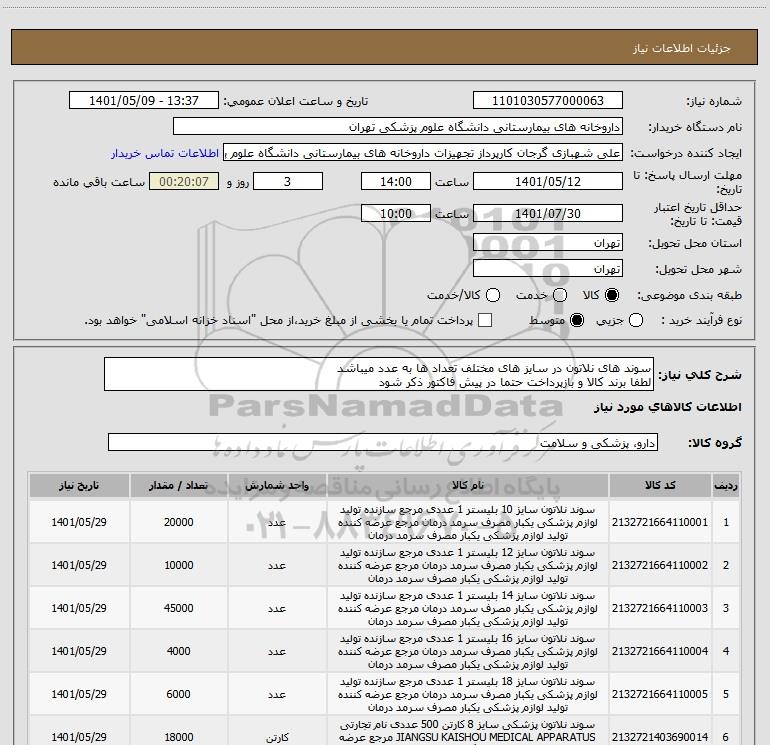
Task: Click the کد کالا column header
Action: click(x=660, y=486)
